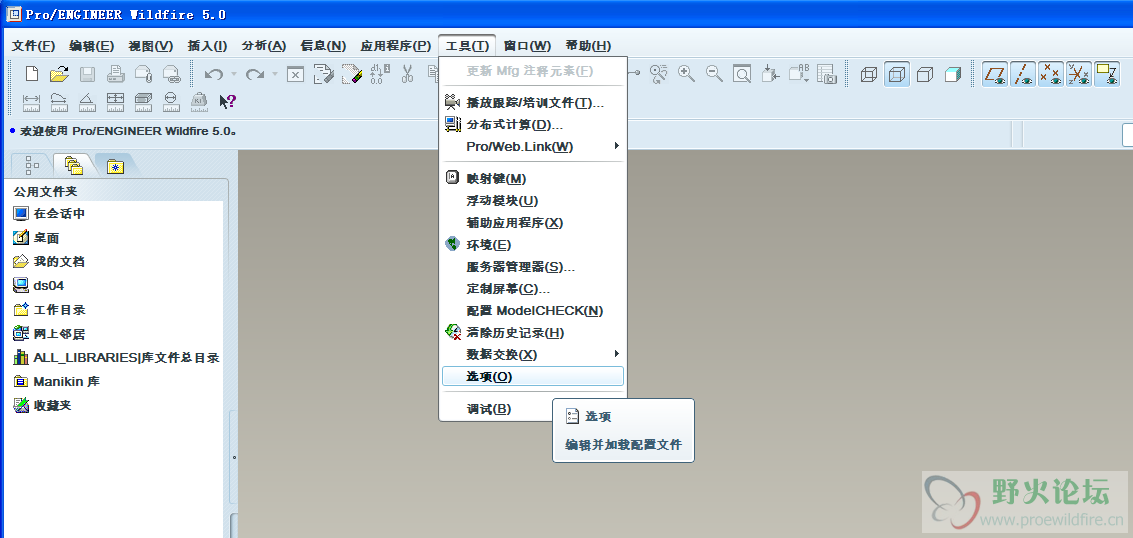Click the regenerate d1 dimension values icon
The width and height of the screenshot is (1133, 538).
pos(380,74)
